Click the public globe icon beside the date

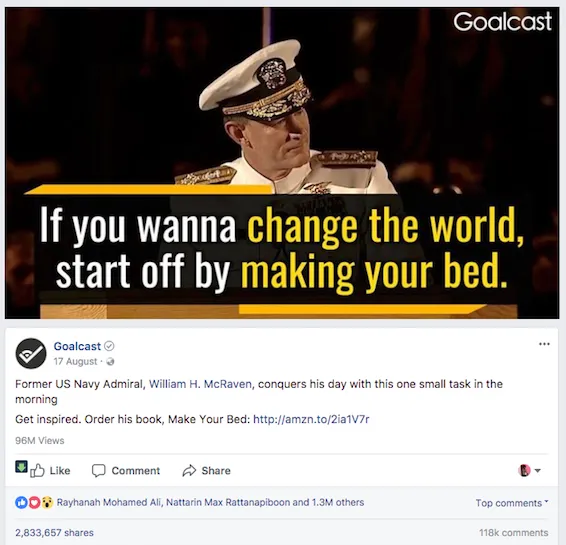pyautogui.click(x=110, y=361)
